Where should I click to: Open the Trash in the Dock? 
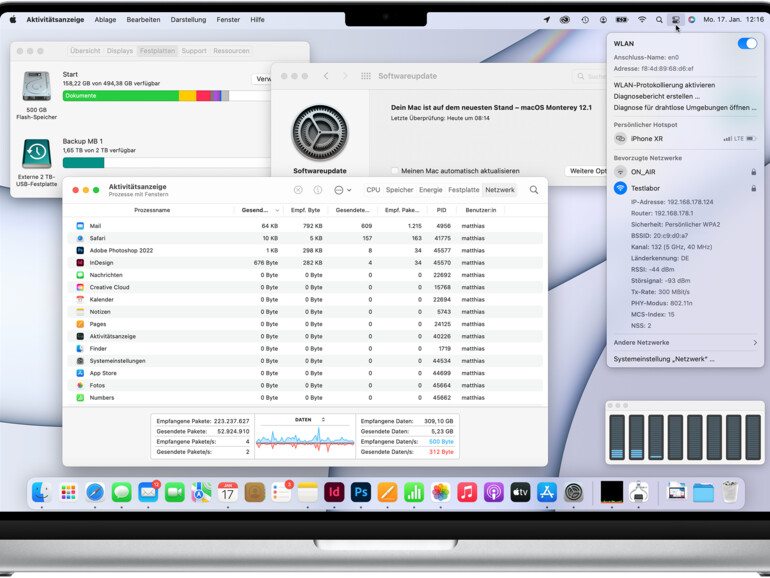[x=730, y=492]
